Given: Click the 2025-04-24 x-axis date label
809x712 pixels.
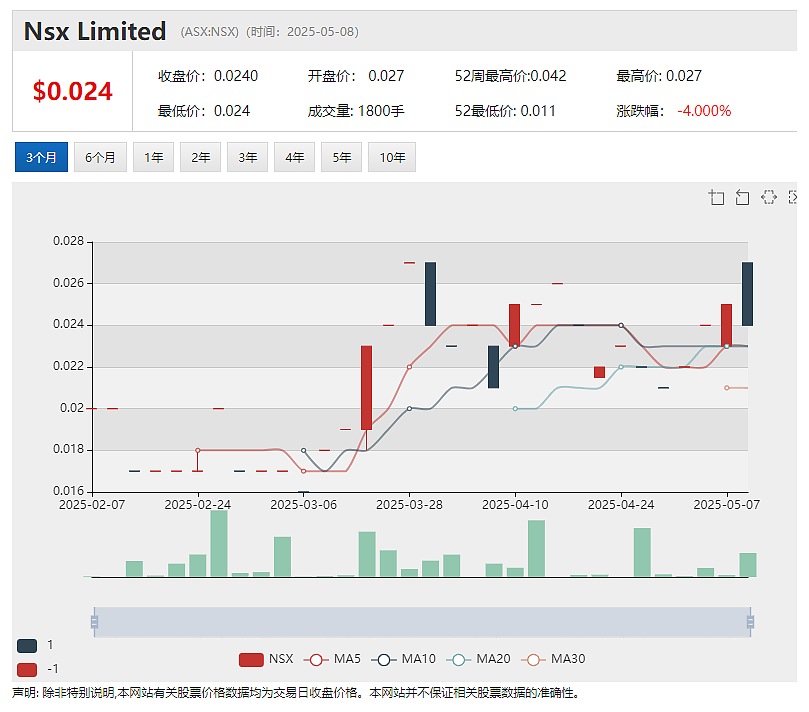Looking at the screenshot, I should [x=621, y=505].
